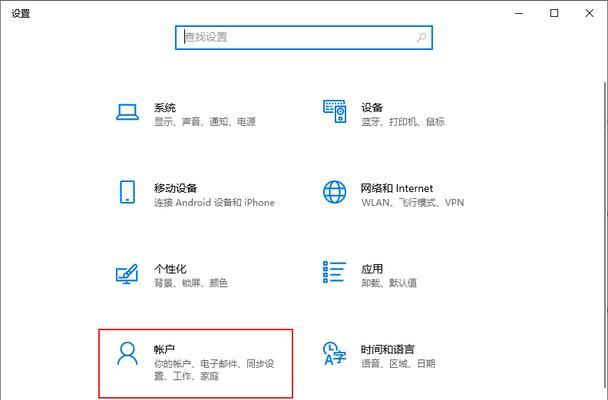Image resolution: width=608 pixels, height=400 pixels.
Task: Open the 网络和 Internet globe icon
Action: tap(335, 192)
